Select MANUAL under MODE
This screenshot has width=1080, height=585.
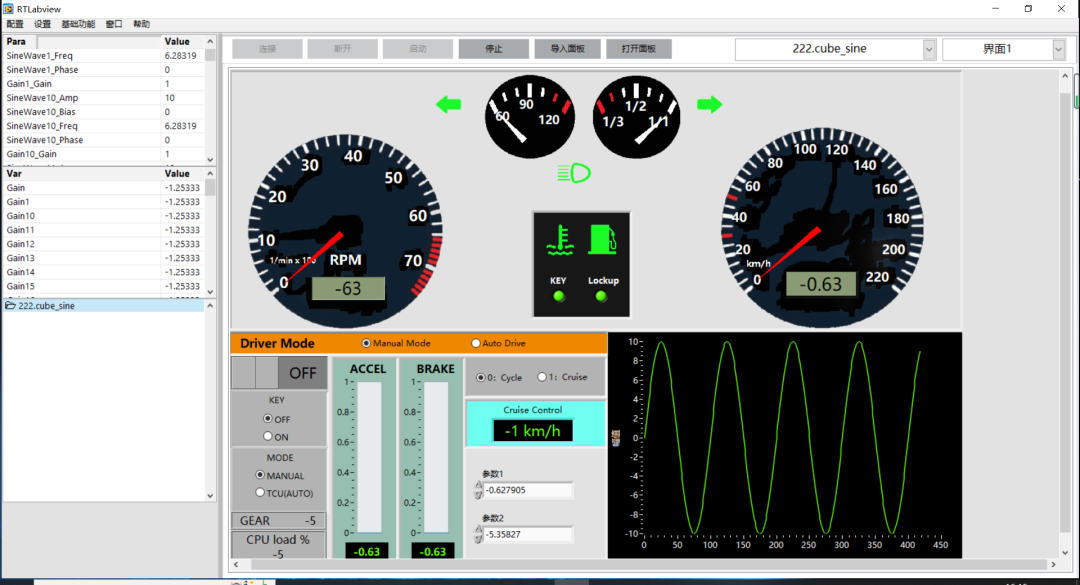(x=260, y=475)
